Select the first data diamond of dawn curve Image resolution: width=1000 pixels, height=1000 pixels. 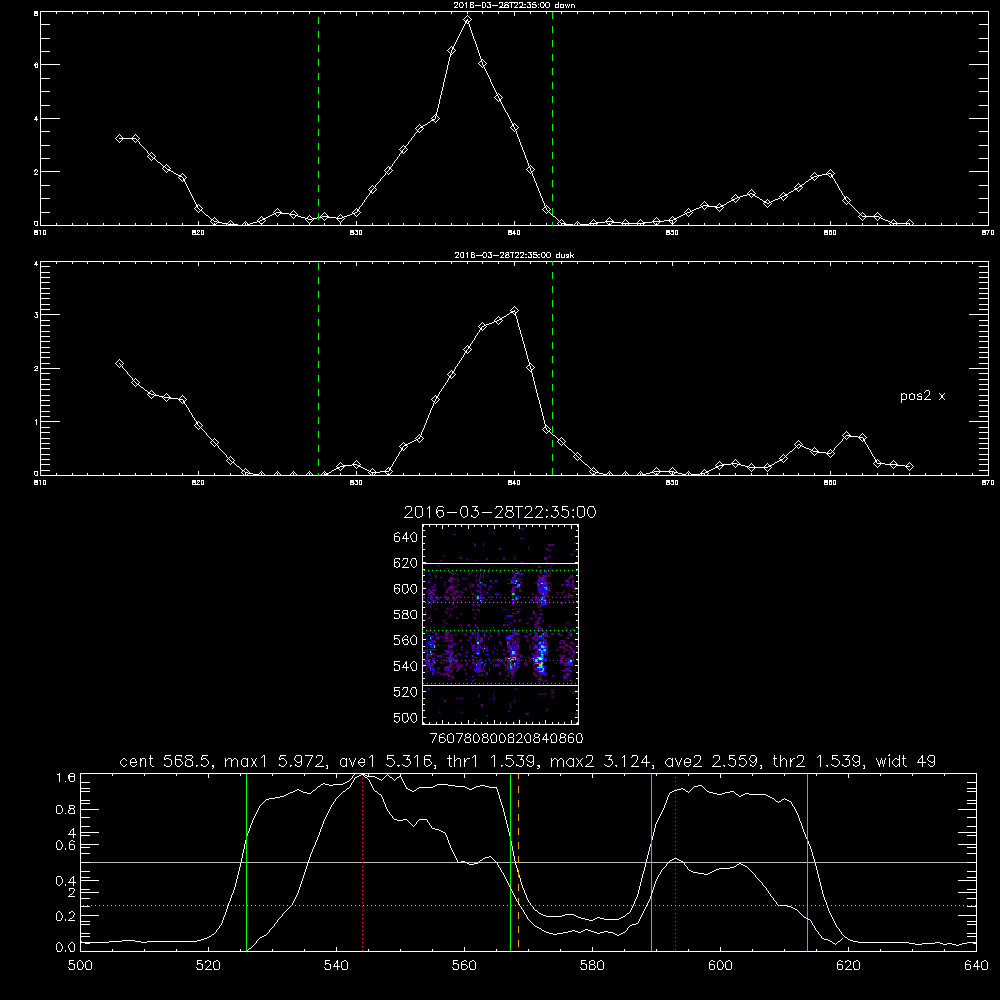click(119, 138)
